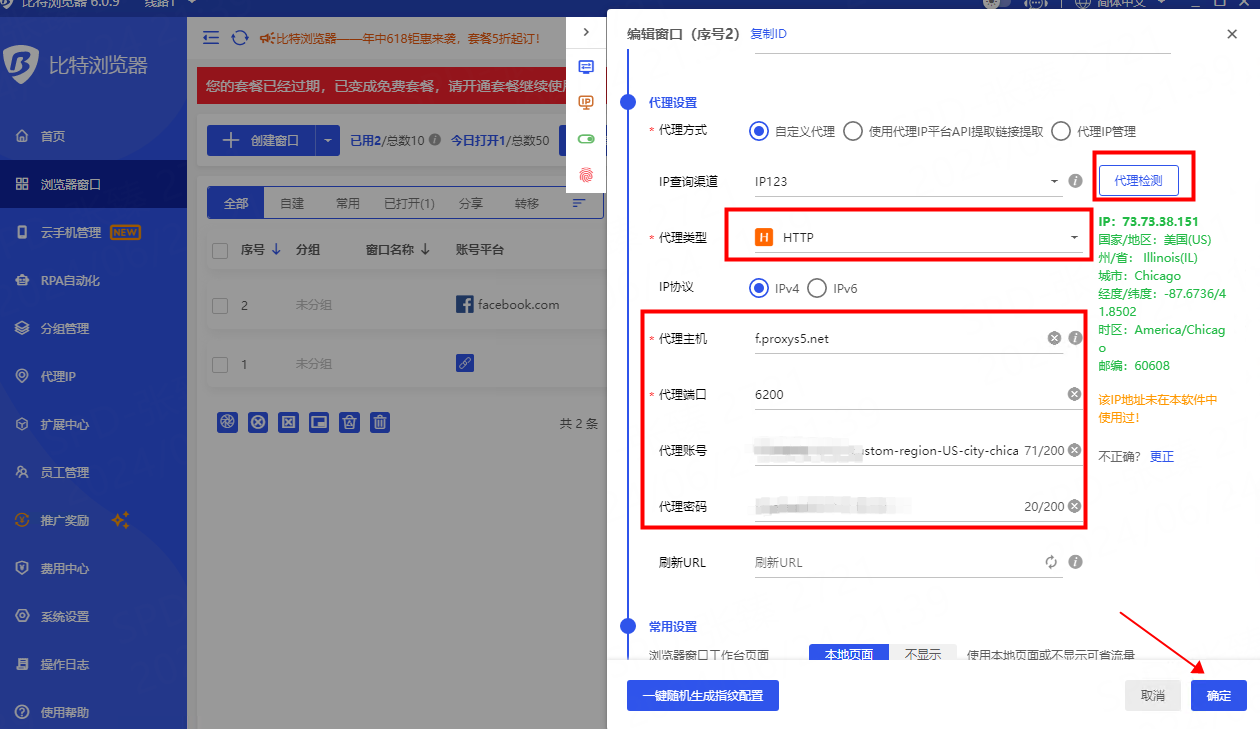The image size is (1260, 729).
Task: Clear the 代理端口 field with its X
Action: (1074, 394)
